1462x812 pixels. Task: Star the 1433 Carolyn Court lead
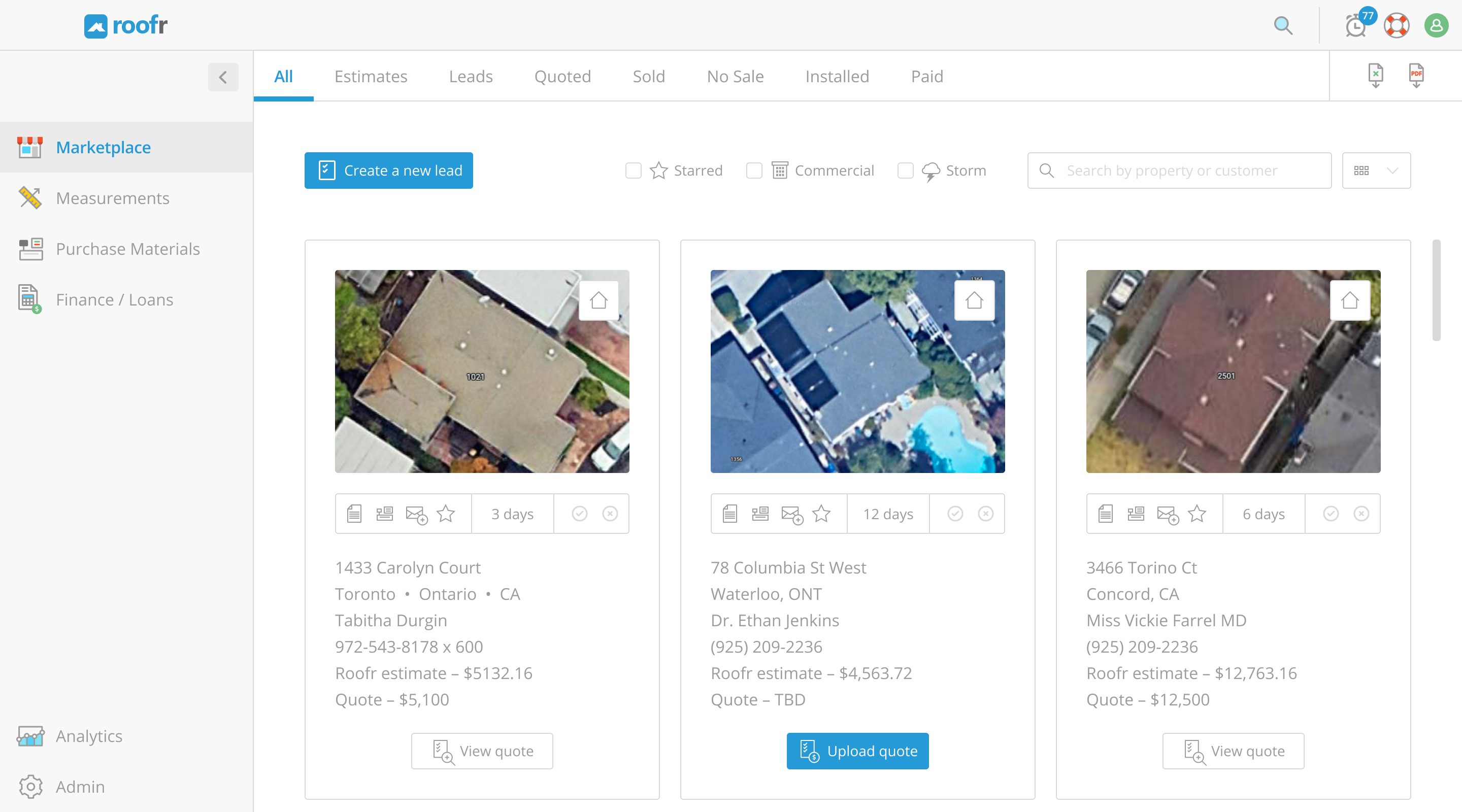[446, 514]
